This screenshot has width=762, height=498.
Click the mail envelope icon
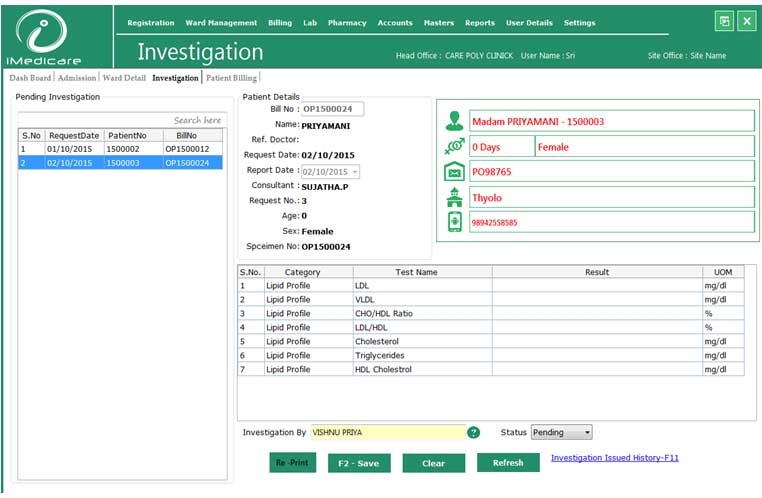click(x=455, y=172)
